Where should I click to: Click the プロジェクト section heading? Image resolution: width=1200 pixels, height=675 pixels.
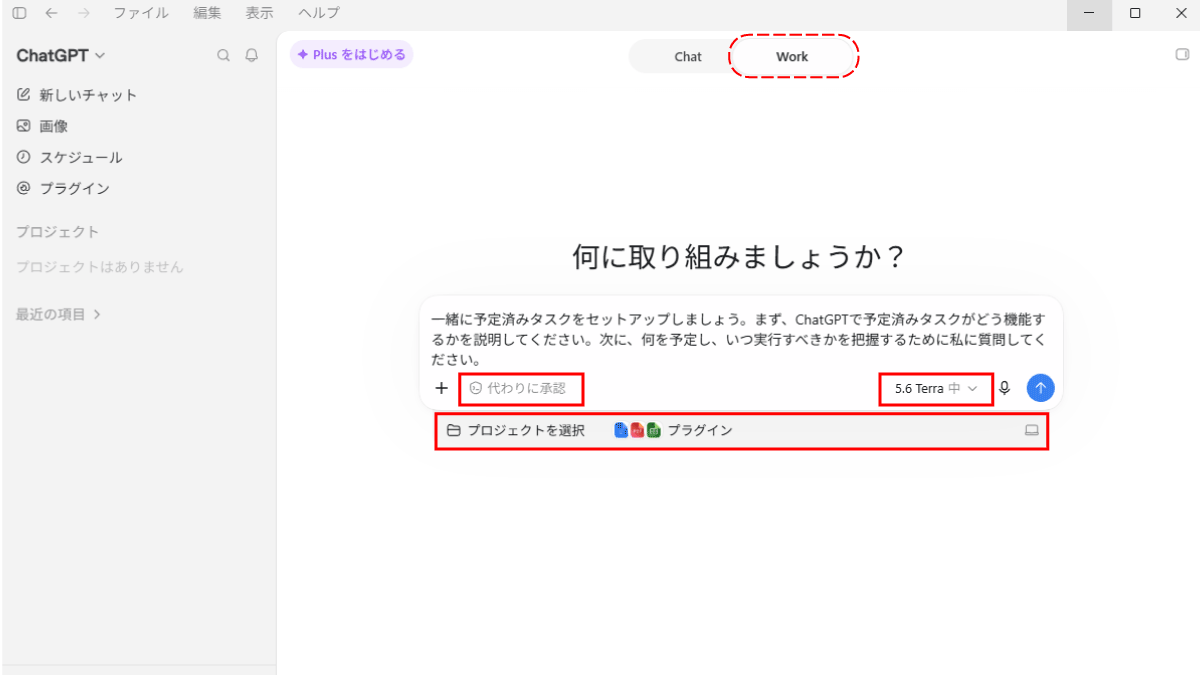(x=57, y=232)
